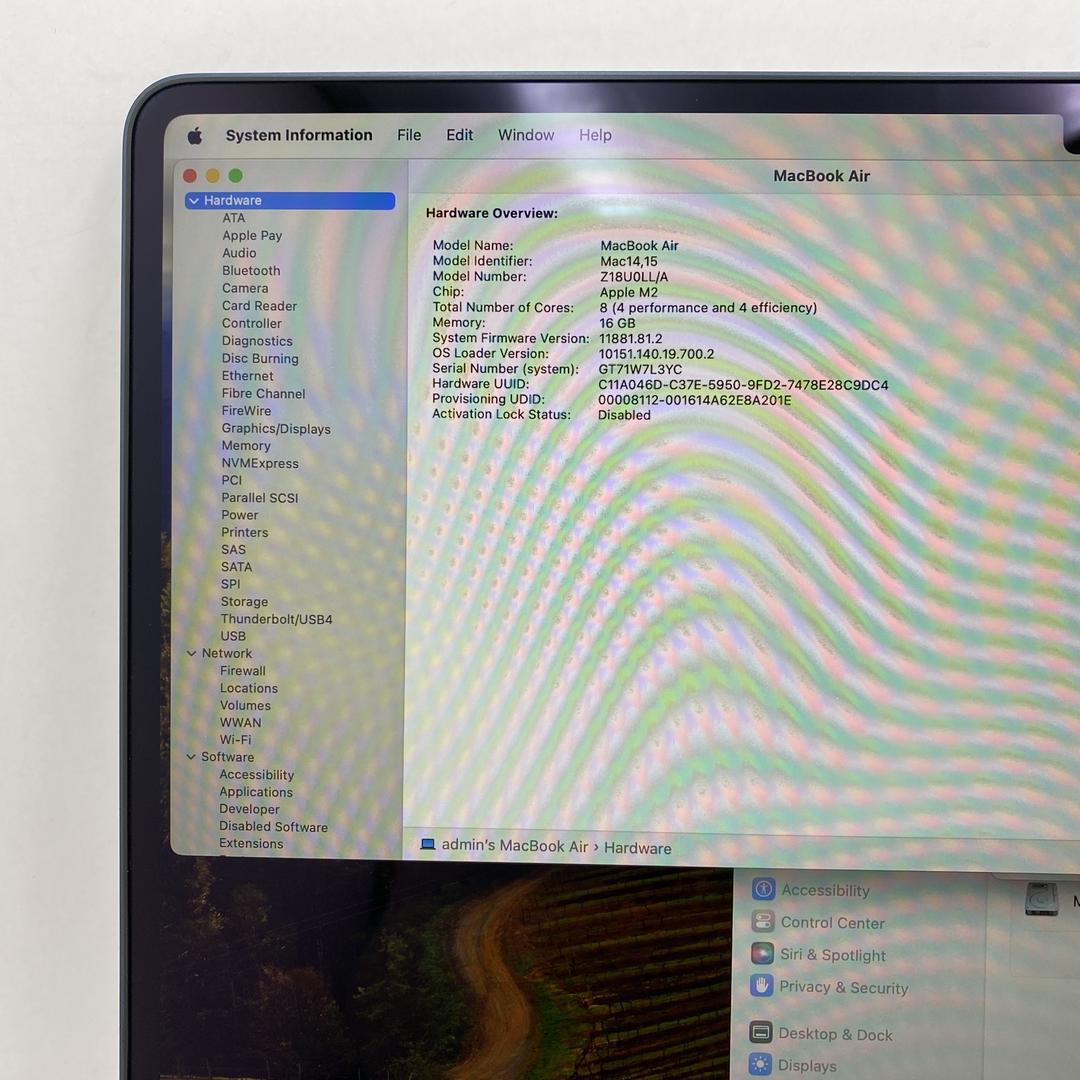Select Parallel SCSI in the sidebar

click(260, 497)
